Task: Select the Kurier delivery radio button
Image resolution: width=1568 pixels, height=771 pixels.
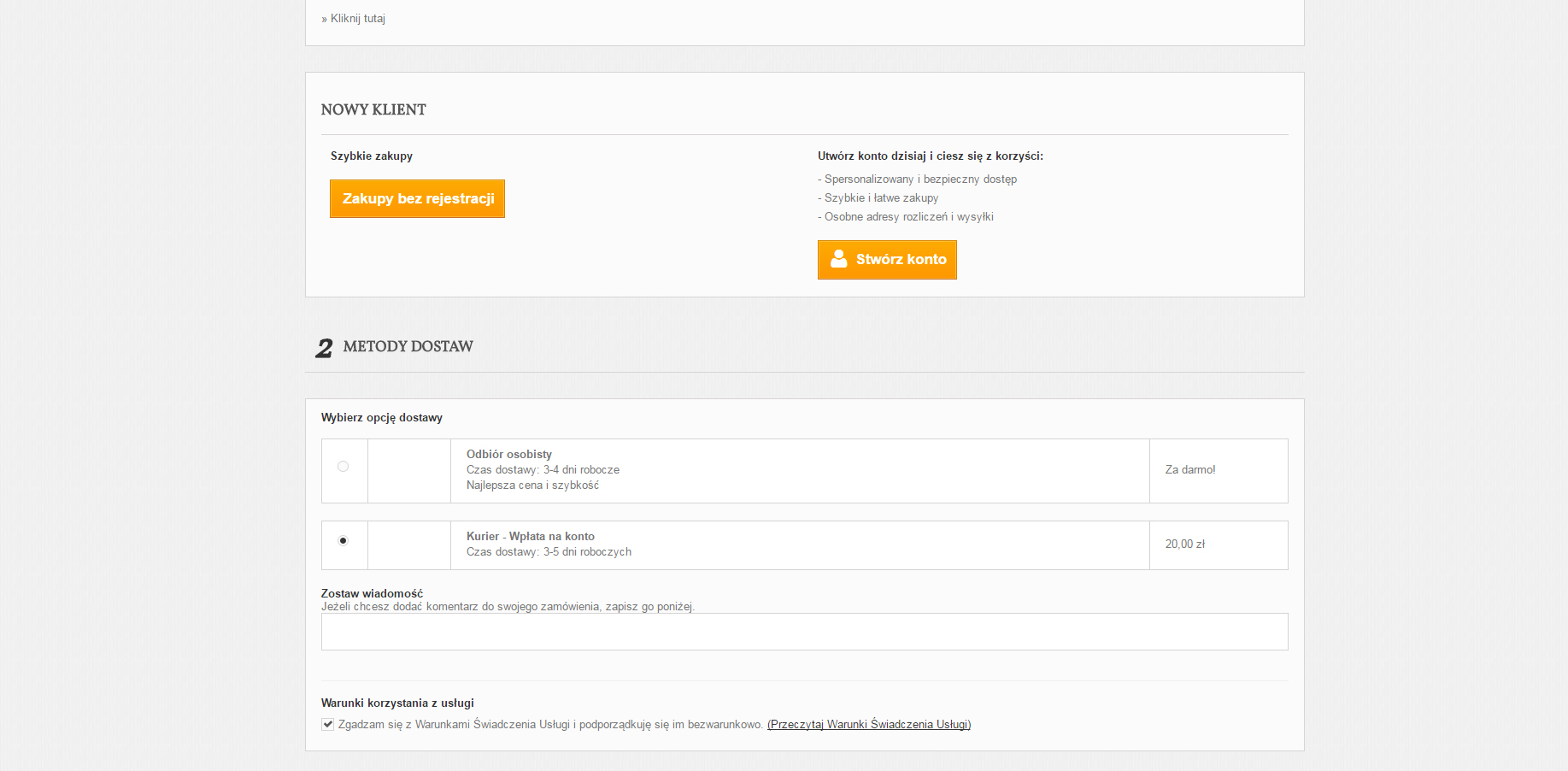Action: pyautogui.click(x=344, y=541)
